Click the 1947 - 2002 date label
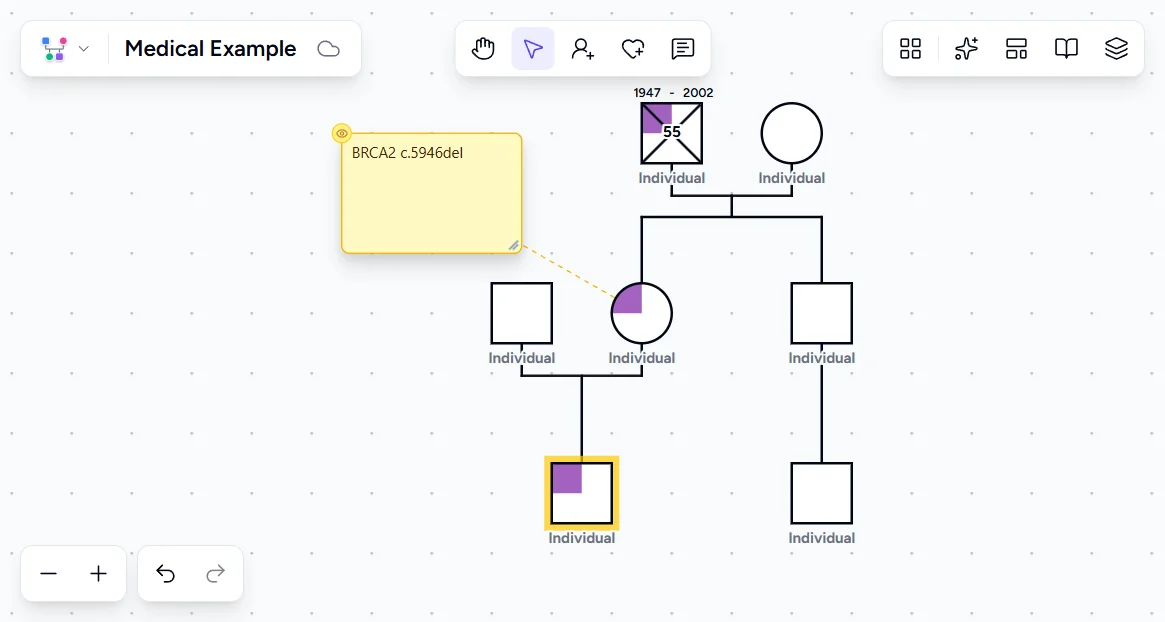This screenshot has width=1165, height=622. click(673, 93)
